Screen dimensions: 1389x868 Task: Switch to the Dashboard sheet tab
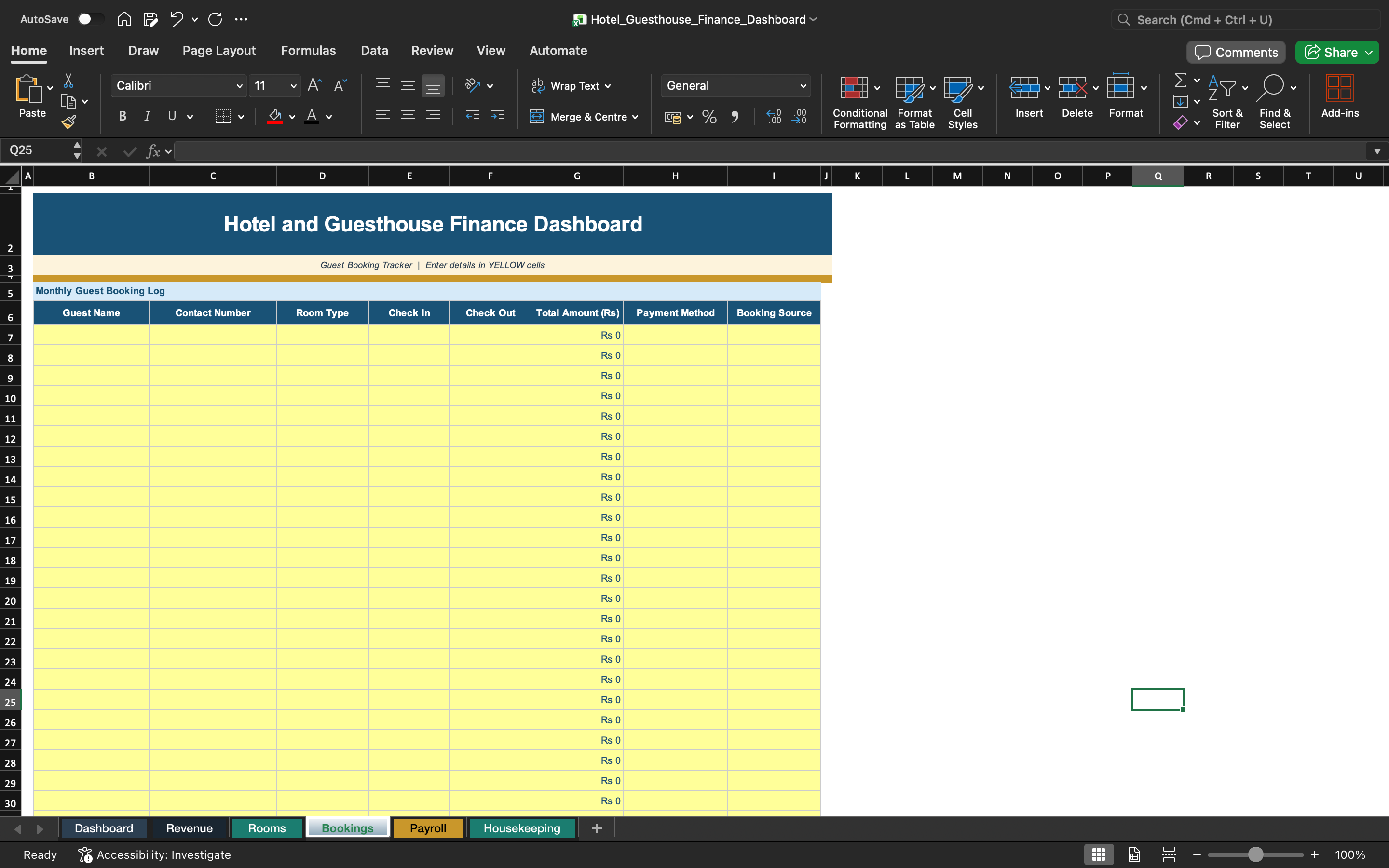point(104,828)
